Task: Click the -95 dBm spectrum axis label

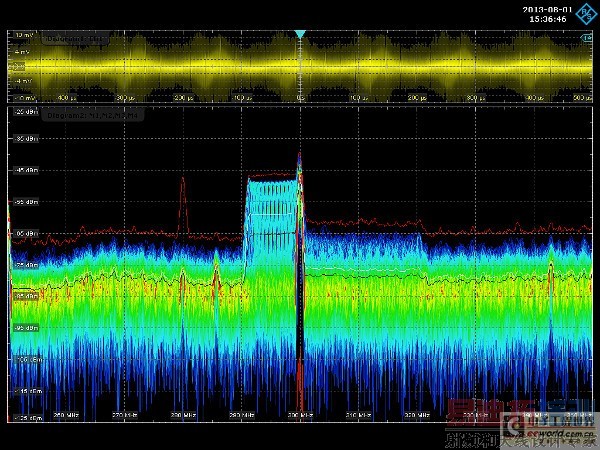Action: coord(26,328)
